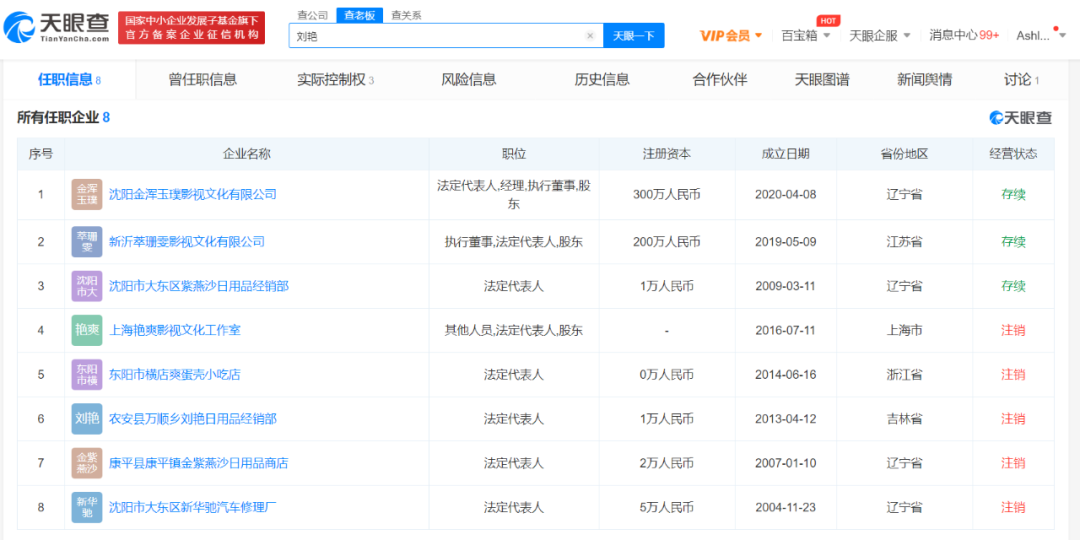1080x540 pixels.
Task: Click the 职位 column header
Action: (514, 154)
